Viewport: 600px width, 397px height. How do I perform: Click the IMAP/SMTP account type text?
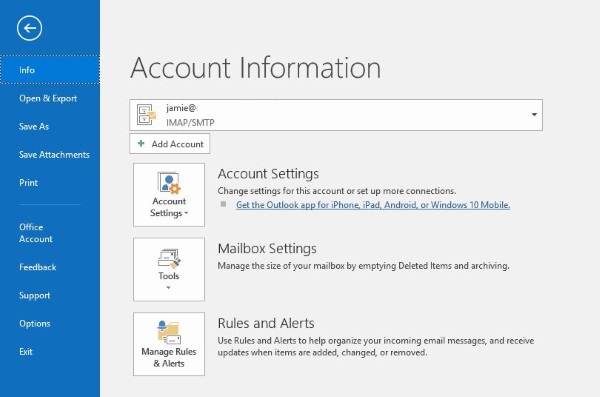click(190, 123)
